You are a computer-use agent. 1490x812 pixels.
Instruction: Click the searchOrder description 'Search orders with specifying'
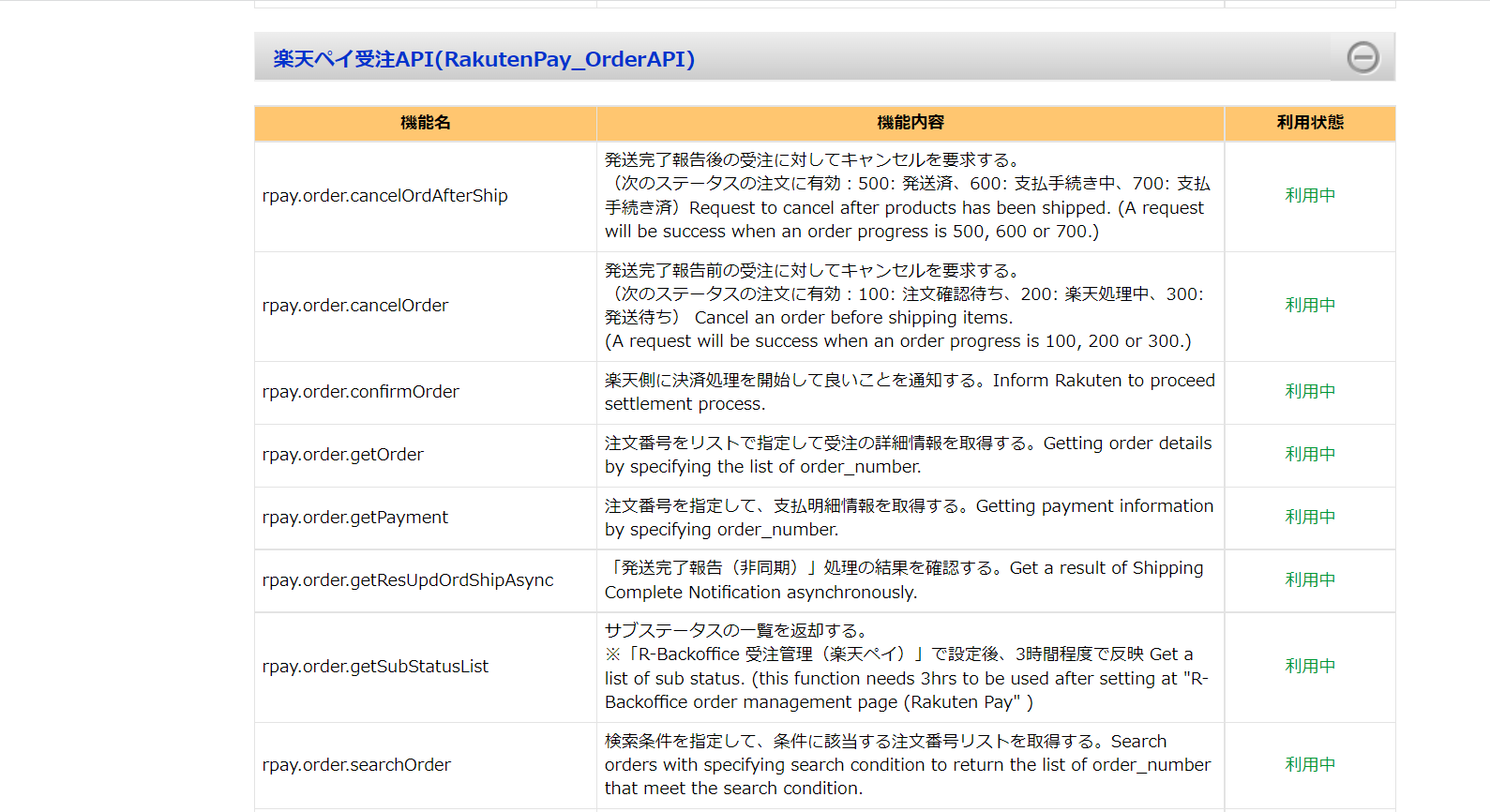pyautogui.click(x=908, y=765)
